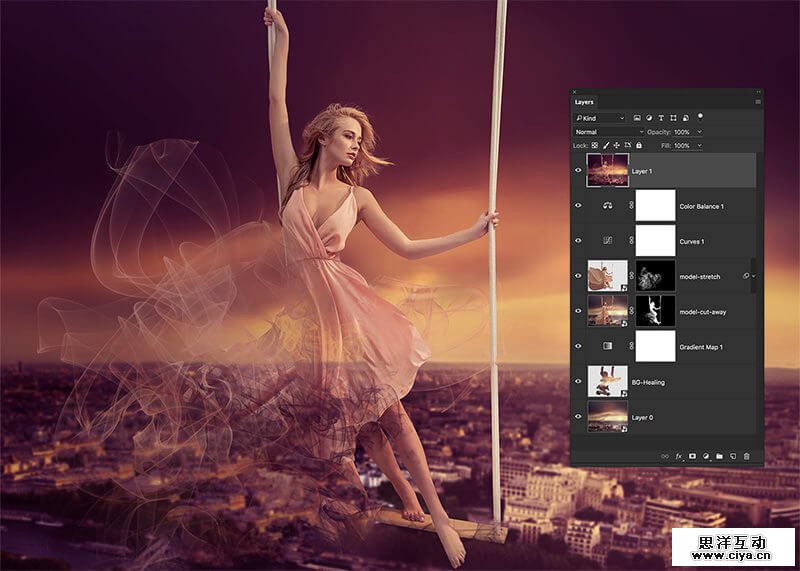800x571 pixels.
Task: Hide the Layer 1 layer
Action: tap(578, 171)
